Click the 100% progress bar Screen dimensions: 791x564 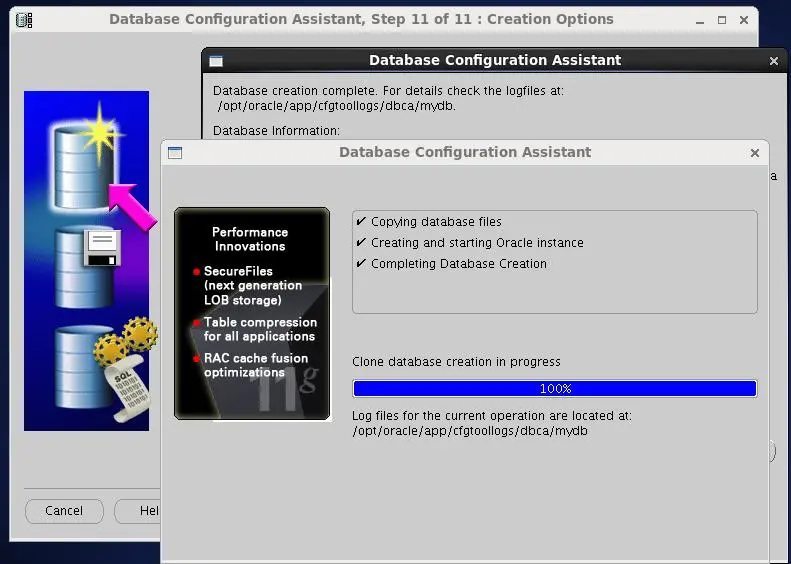point(555,388)
